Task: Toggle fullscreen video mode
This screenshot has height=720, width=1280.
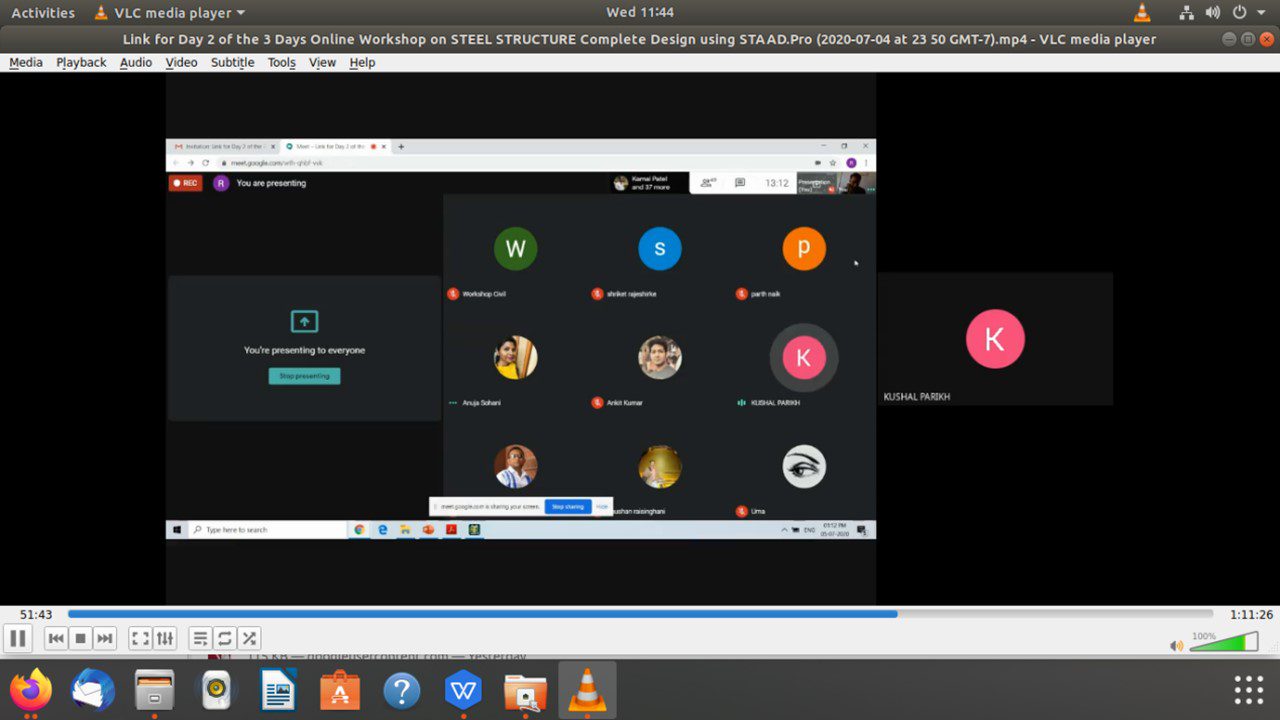Action: click(x=140, y=638)
